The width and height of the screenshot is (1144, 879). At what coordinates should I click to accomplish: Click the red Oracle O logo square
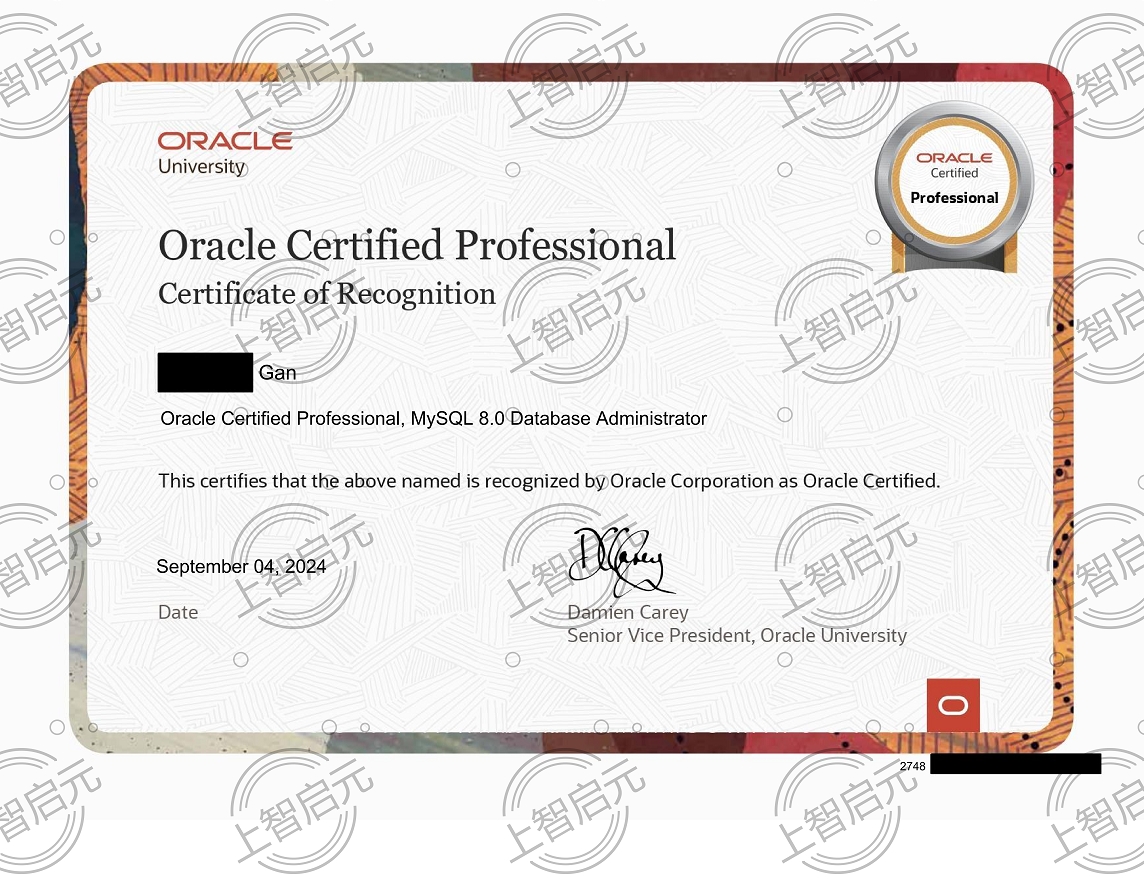point(953,705)
